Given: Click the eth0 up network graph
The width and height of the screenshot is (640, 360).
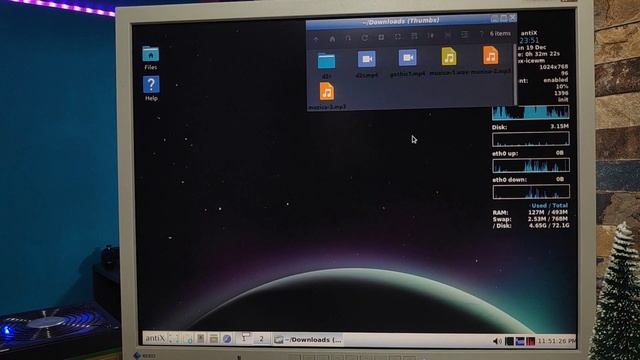Looking at the screenshot, I should [x=531, y=165].
